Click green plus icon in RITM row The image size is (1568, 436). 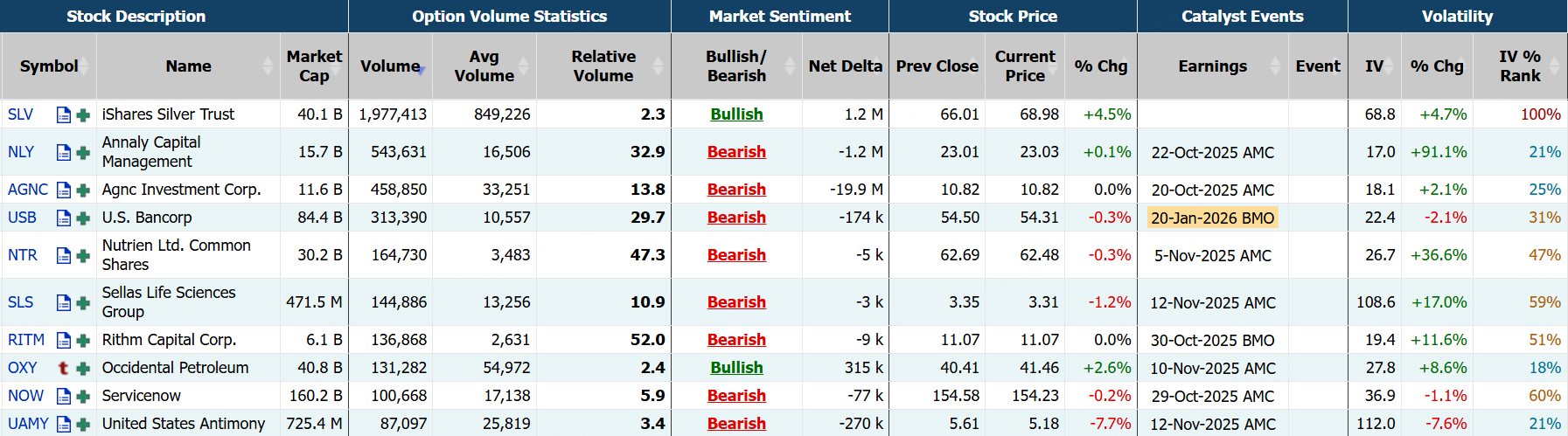coord(83,340)
